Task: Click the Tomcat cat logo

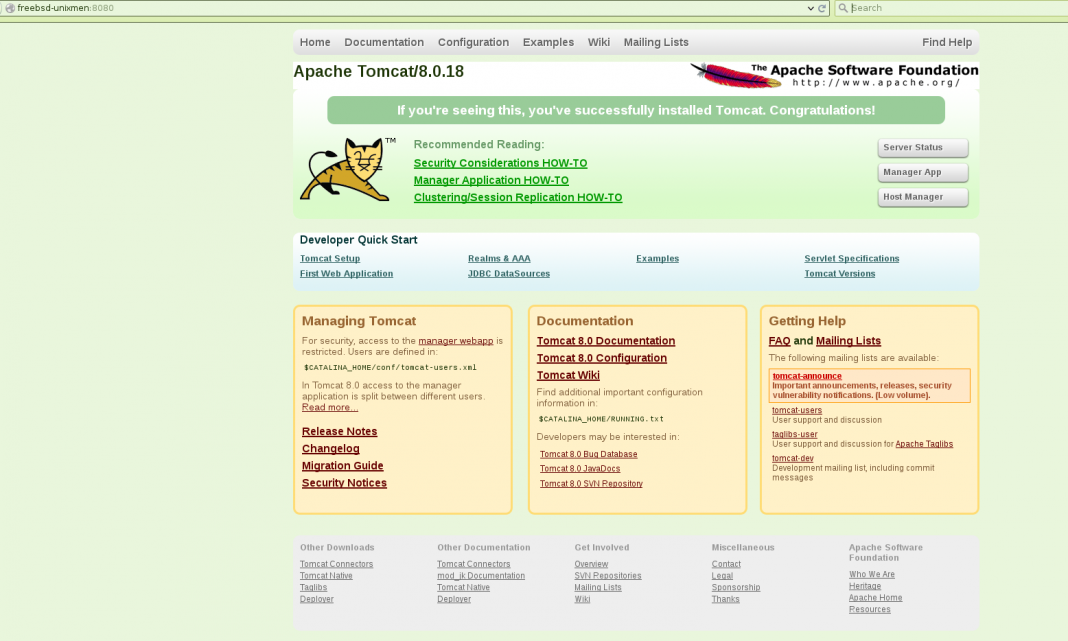Action: (347, 169)
